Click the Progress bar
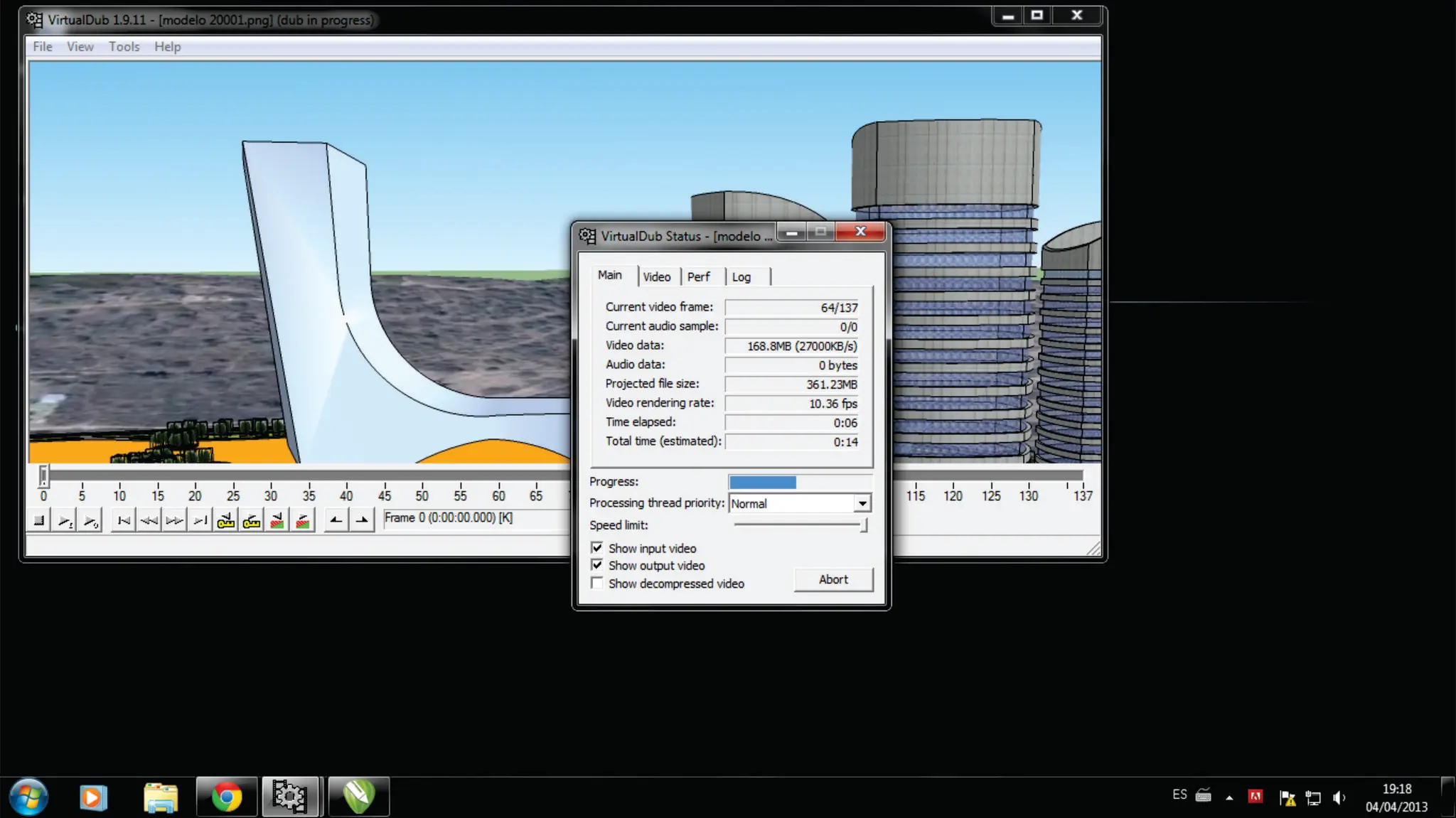Image resolution: width=1456 pixels, height=818 pixels. (800, 482)
